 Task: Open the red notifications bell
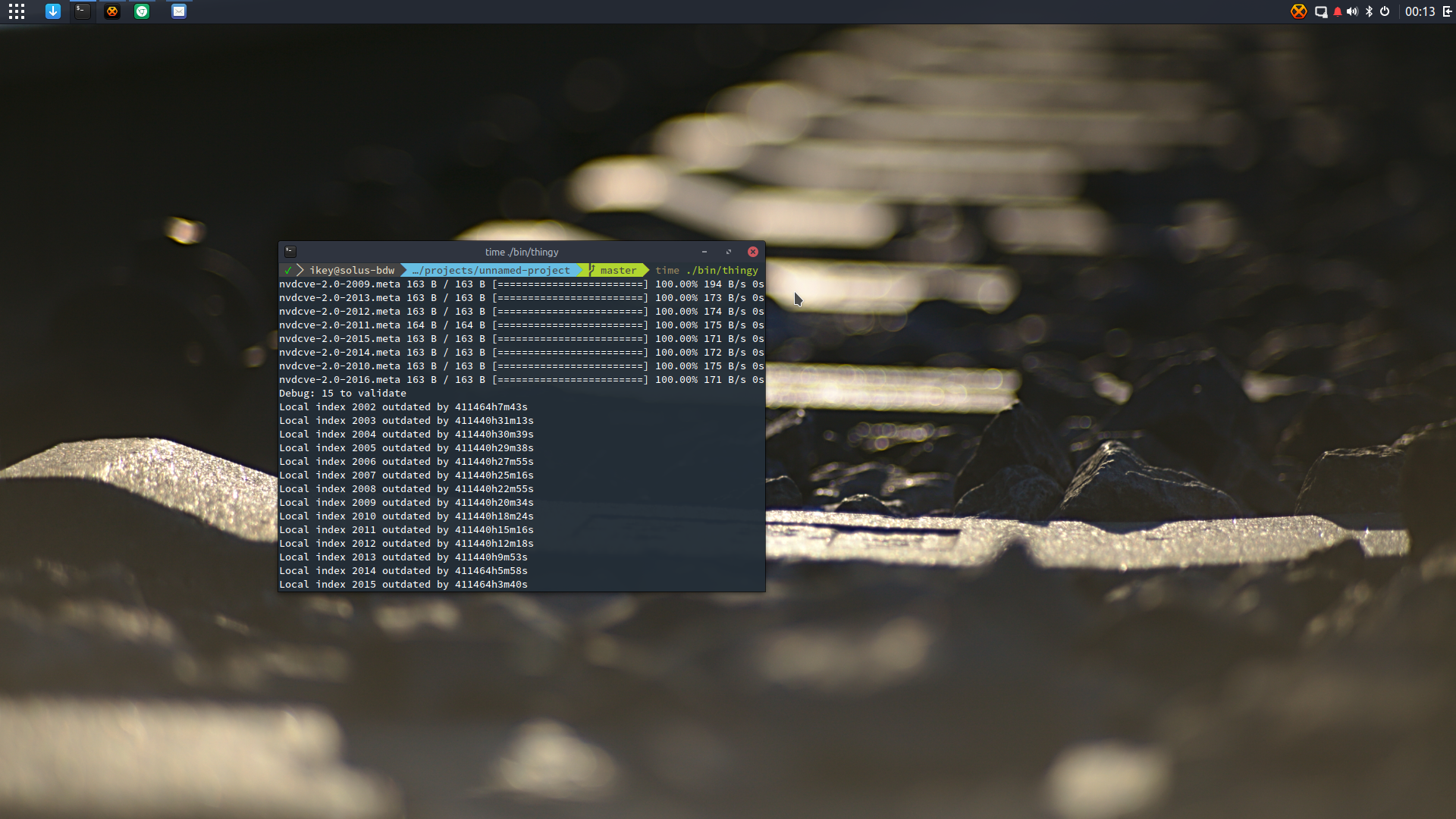tap(1338, 11)
